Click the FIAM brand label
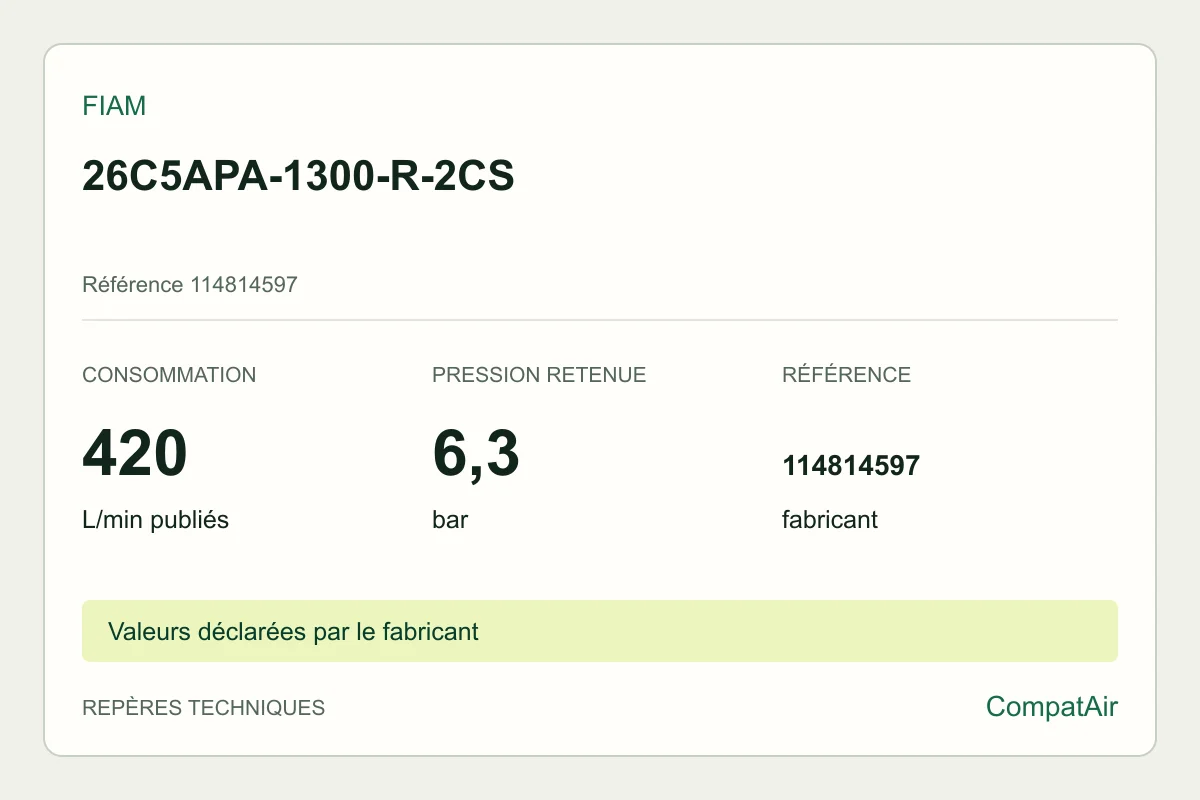This screenshot has height=800, width=1200. pyautogui.click(x=114, y=106)
